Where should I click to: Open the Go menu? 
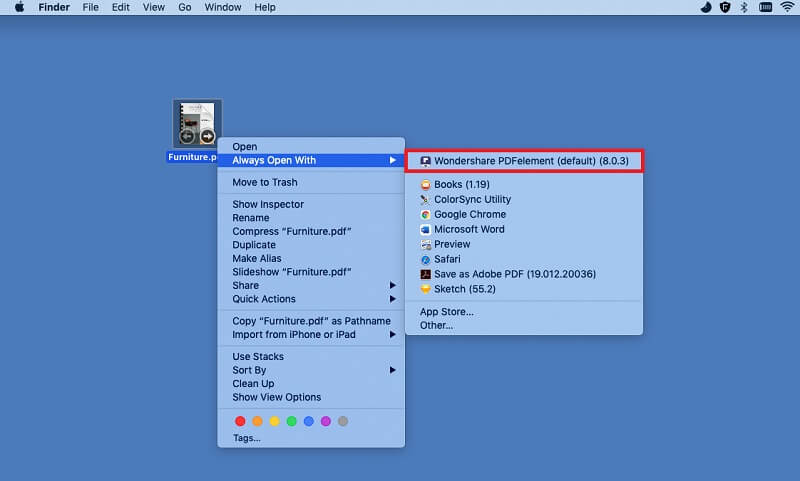click(185, 7)
